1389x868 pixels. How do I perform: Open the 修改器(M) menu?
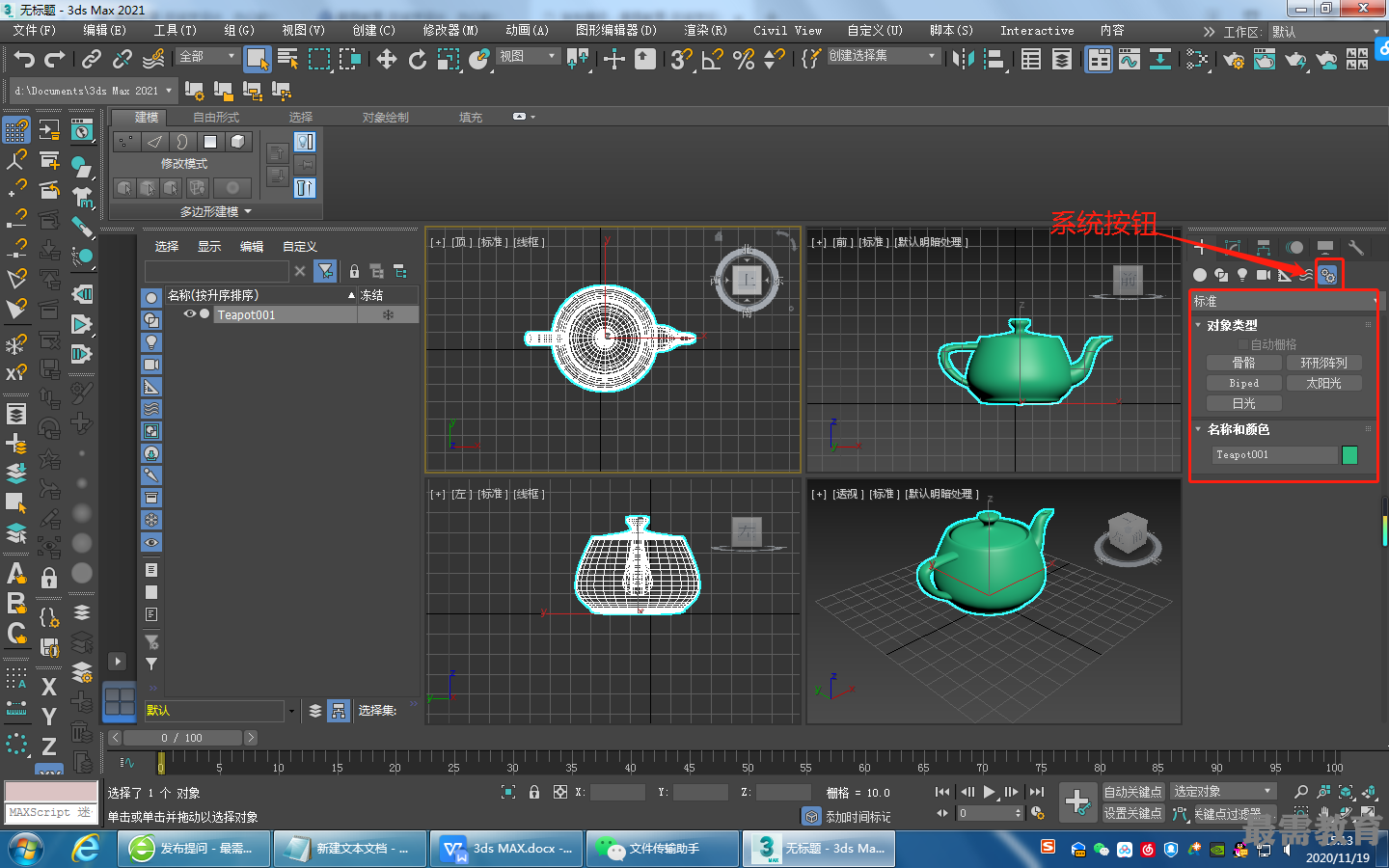[x=450, y=31]
